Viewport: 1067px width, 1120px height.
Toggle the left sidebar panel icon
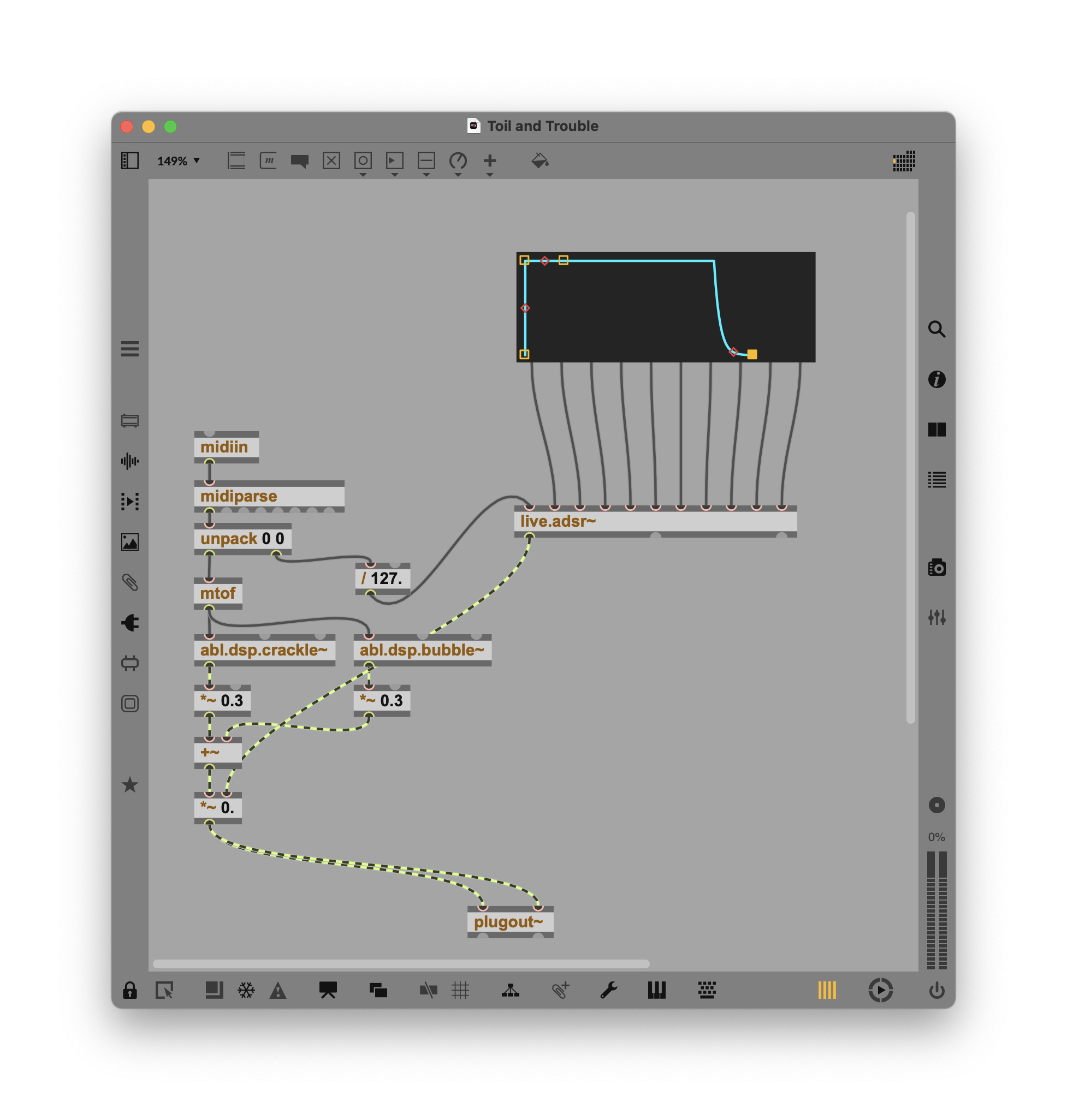[x=129, y=161]
